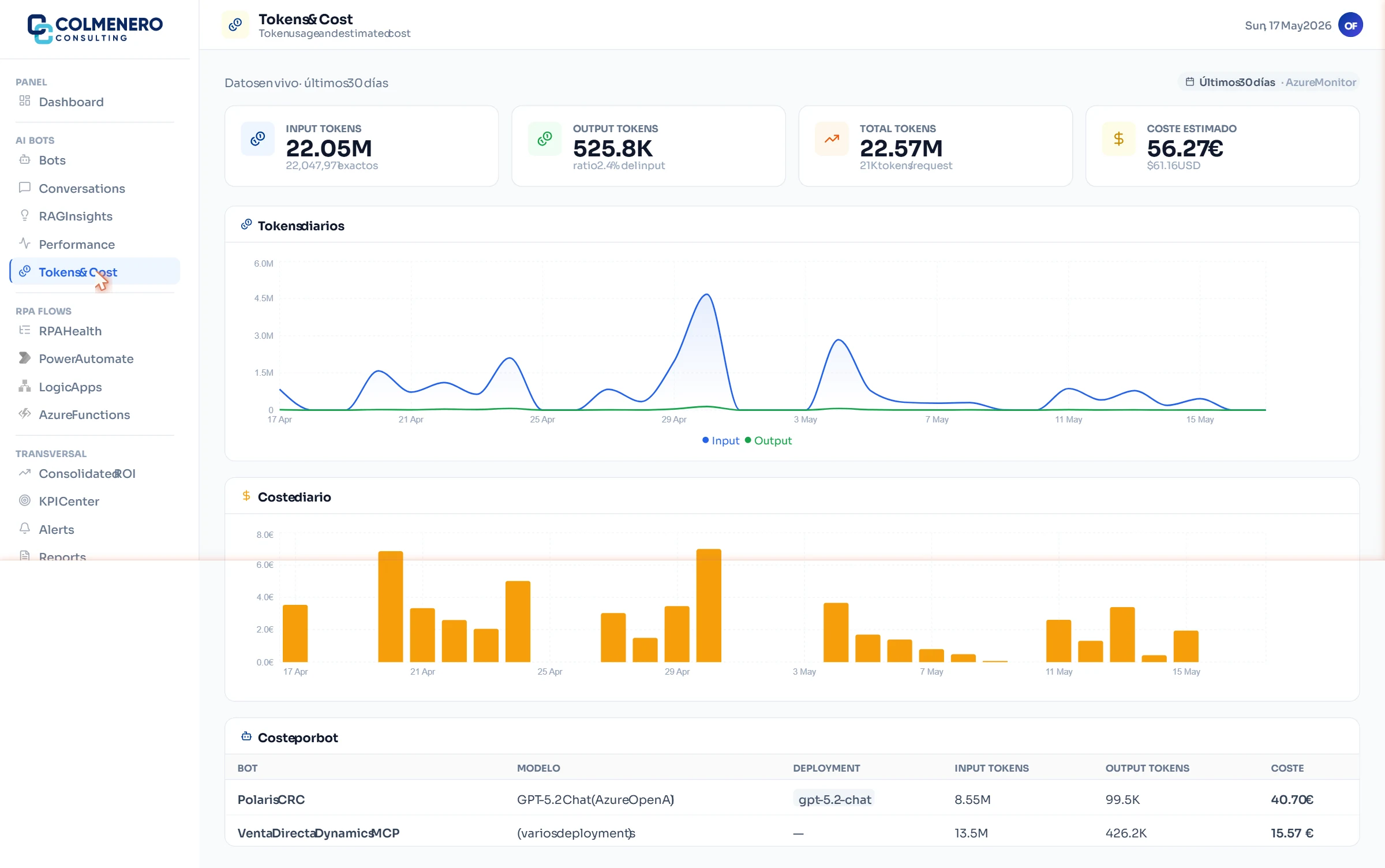This screenshot has width=1385, height=868.
Task: Open the Alerts page
Action: coord(95,529)
